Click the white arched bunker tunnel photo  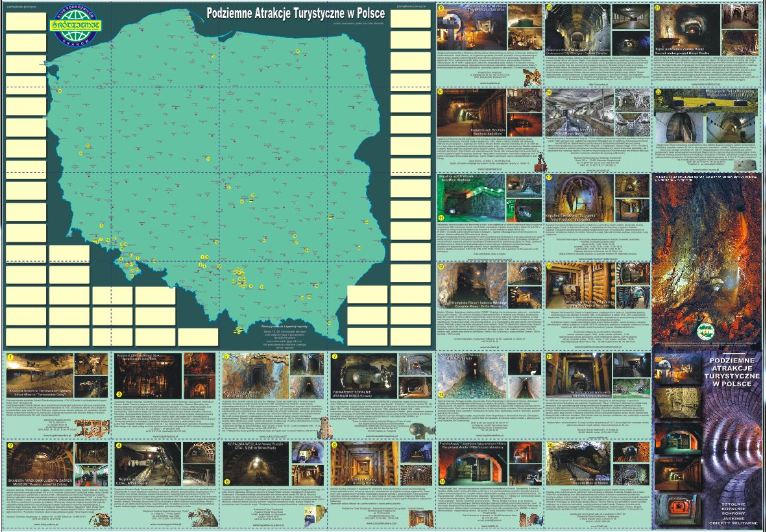tap(685, 123)
